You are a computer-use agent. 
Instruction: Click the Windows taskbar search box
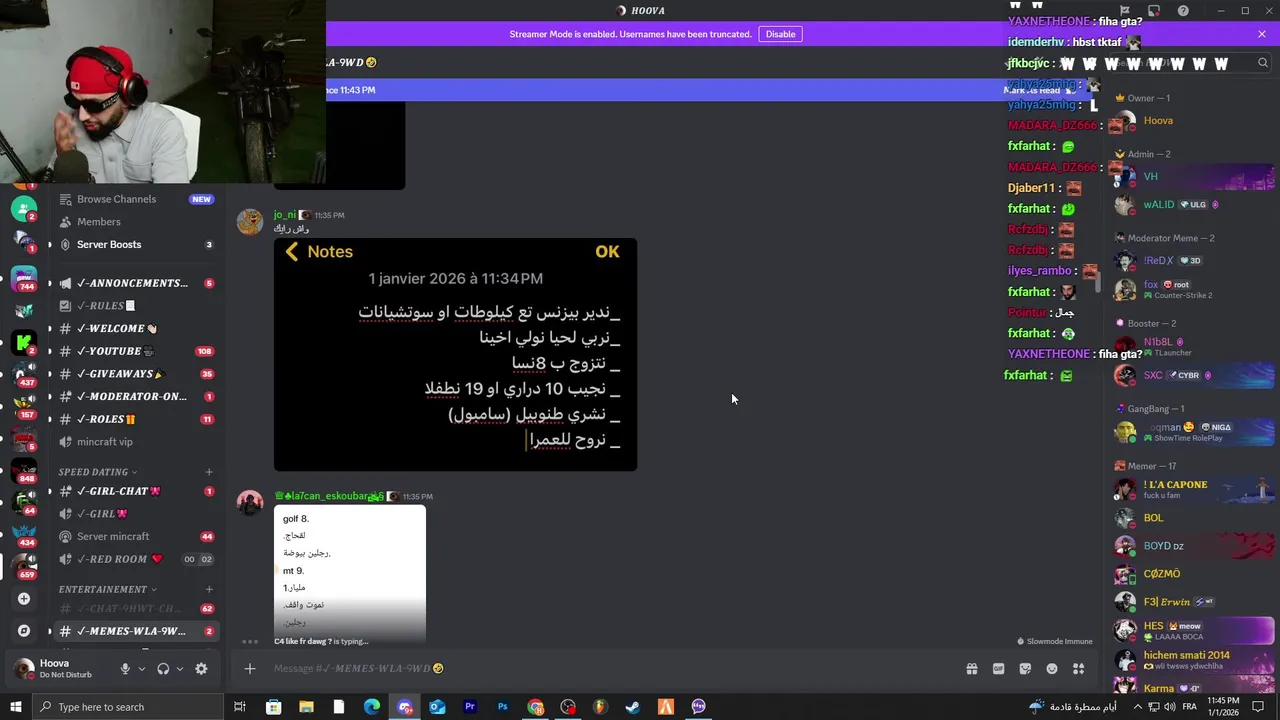click(x=127, y=707)
